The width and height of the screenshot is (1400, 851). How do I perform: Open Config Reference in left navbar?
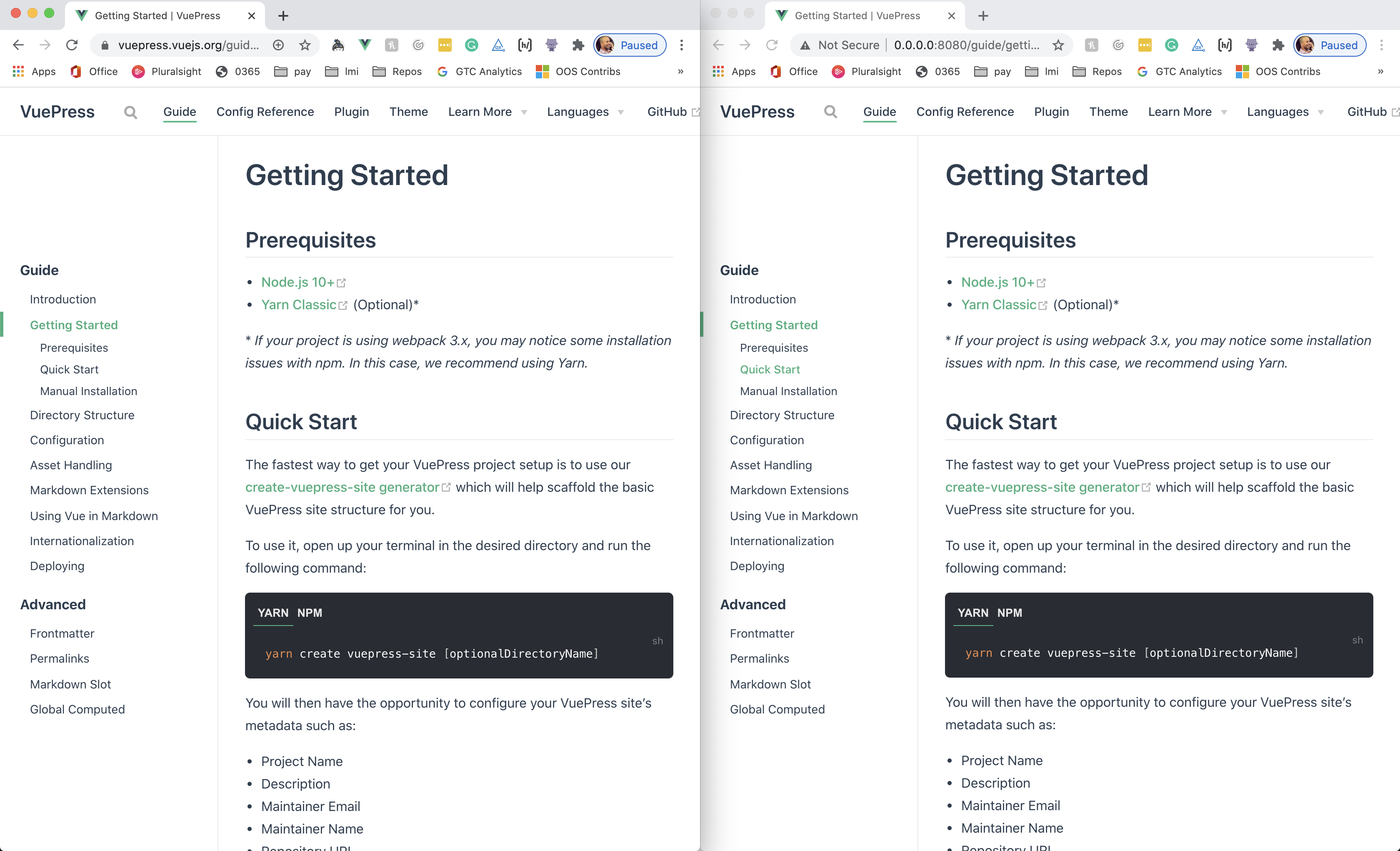(x=265, y=112)
